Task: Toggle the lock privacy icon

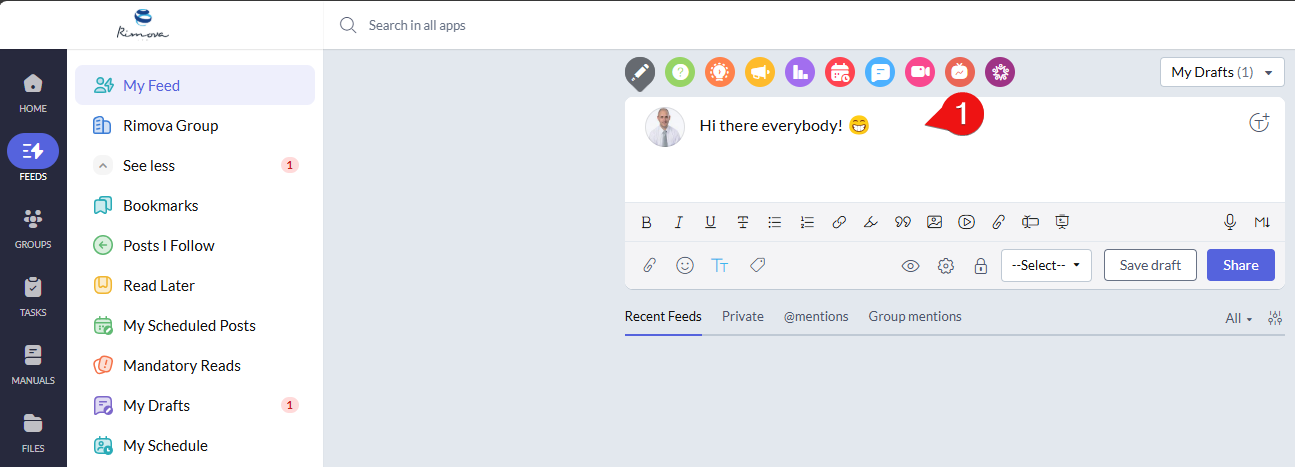Action: (x=981, y=266)
